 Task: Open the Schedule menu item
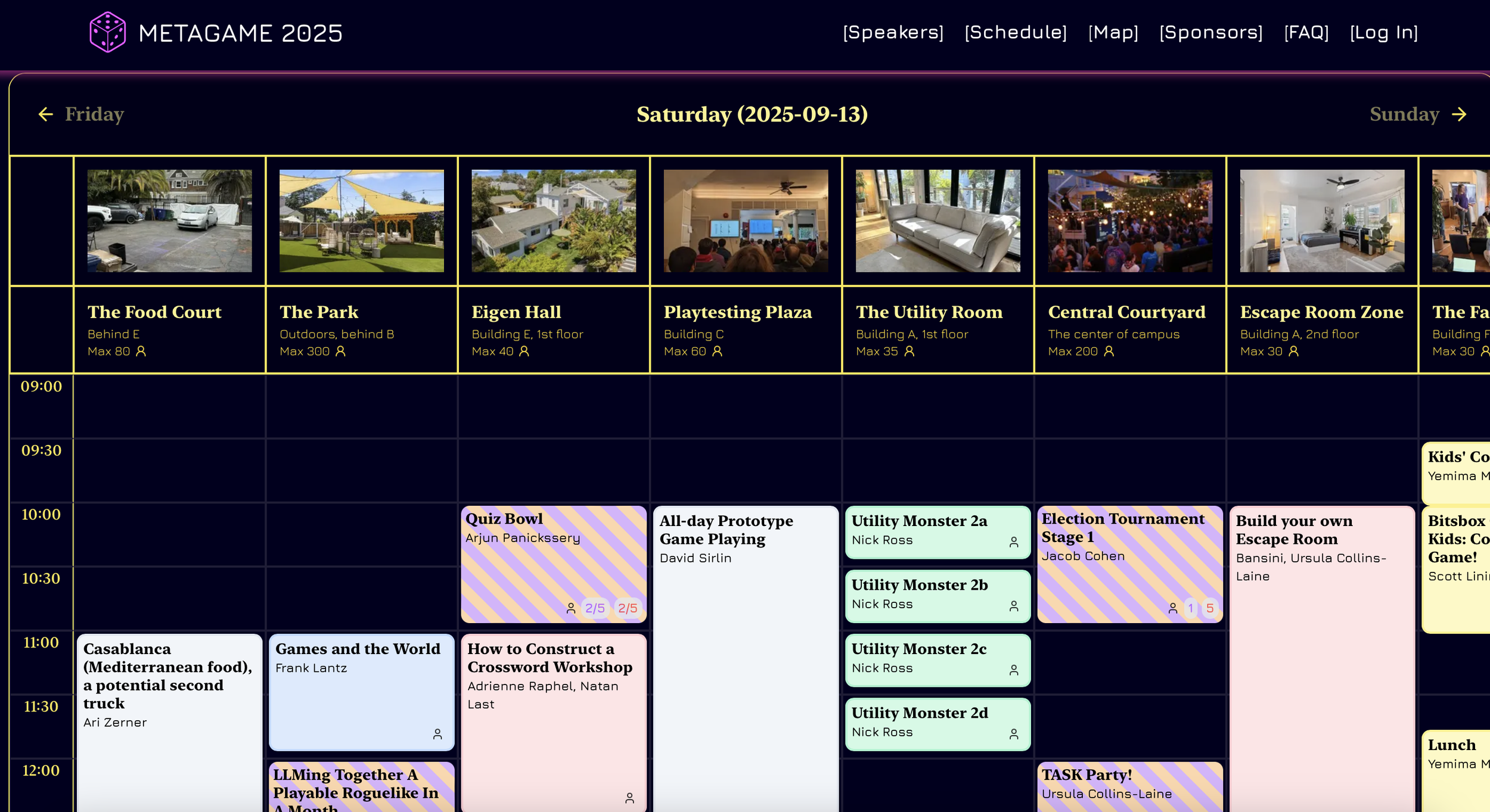pos(1016,32)
